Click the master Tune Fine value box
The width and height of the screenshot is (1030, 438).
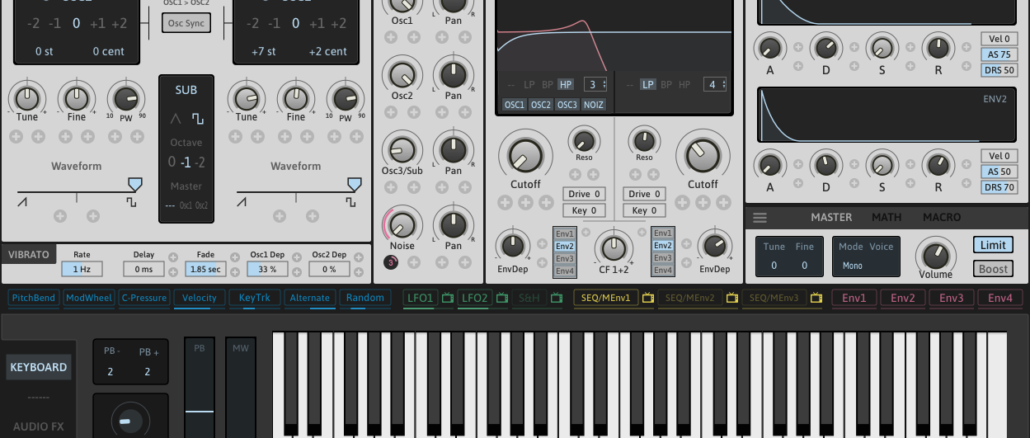coord(789,257)
